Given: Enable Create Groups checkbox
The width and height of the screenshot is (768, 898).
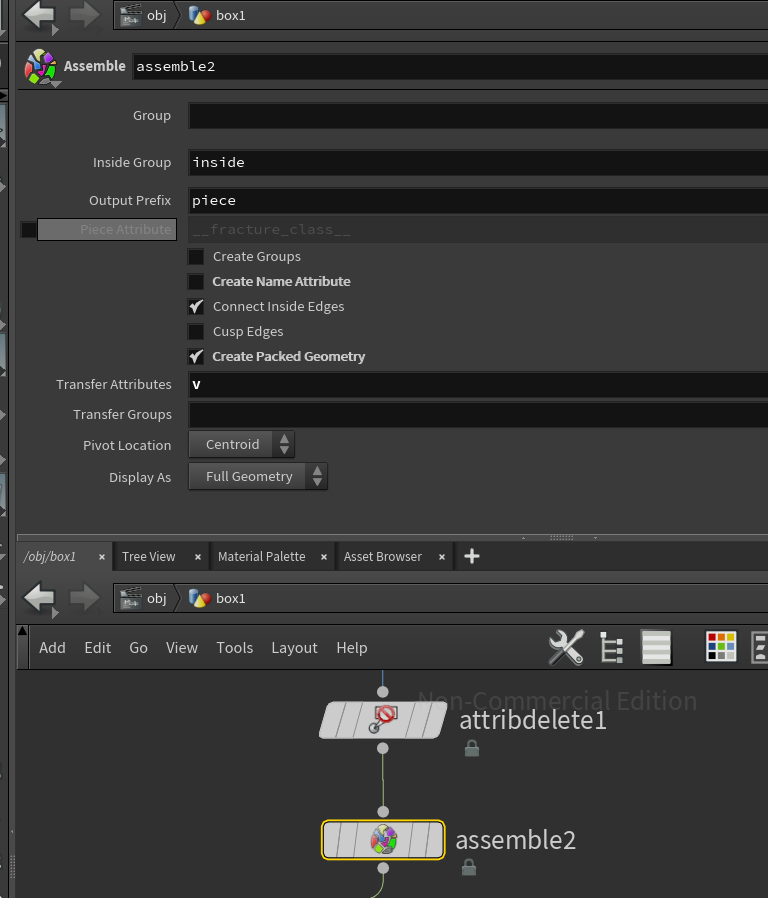Looking at the screenshot, I should click(196, 257).
